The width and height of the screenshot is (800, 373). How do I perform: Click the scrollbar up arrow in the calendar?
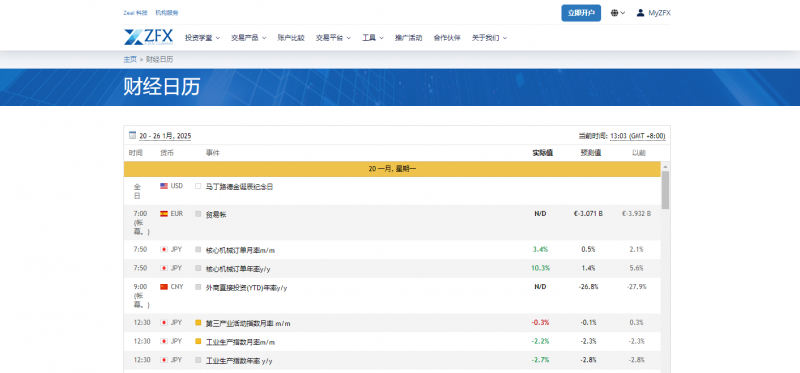tap(665, 167)
